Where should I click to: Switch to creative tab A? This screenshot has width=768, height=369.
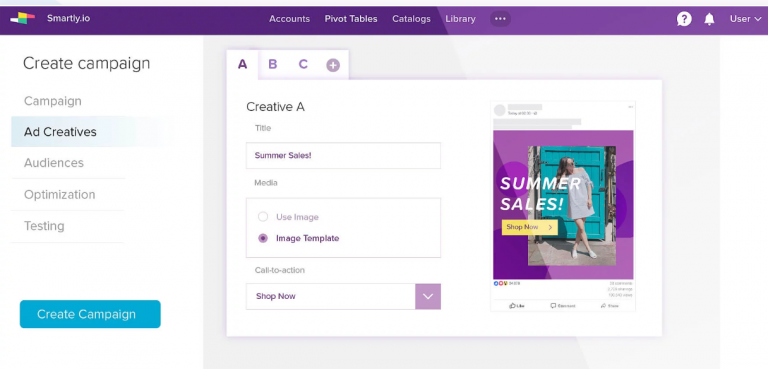pyautogui.click(x=242, y=64)
